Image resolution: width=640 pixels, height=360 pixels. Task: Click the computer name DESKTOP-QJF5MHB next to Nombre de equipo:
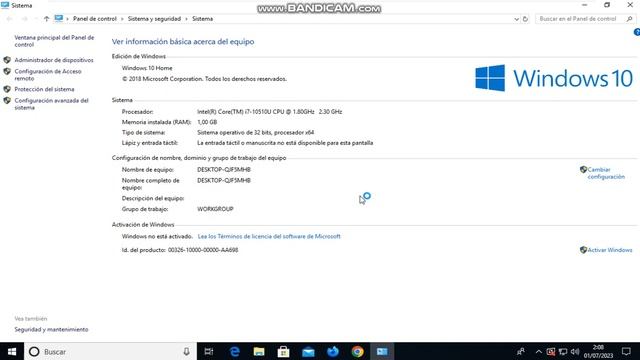coord(224,170)
